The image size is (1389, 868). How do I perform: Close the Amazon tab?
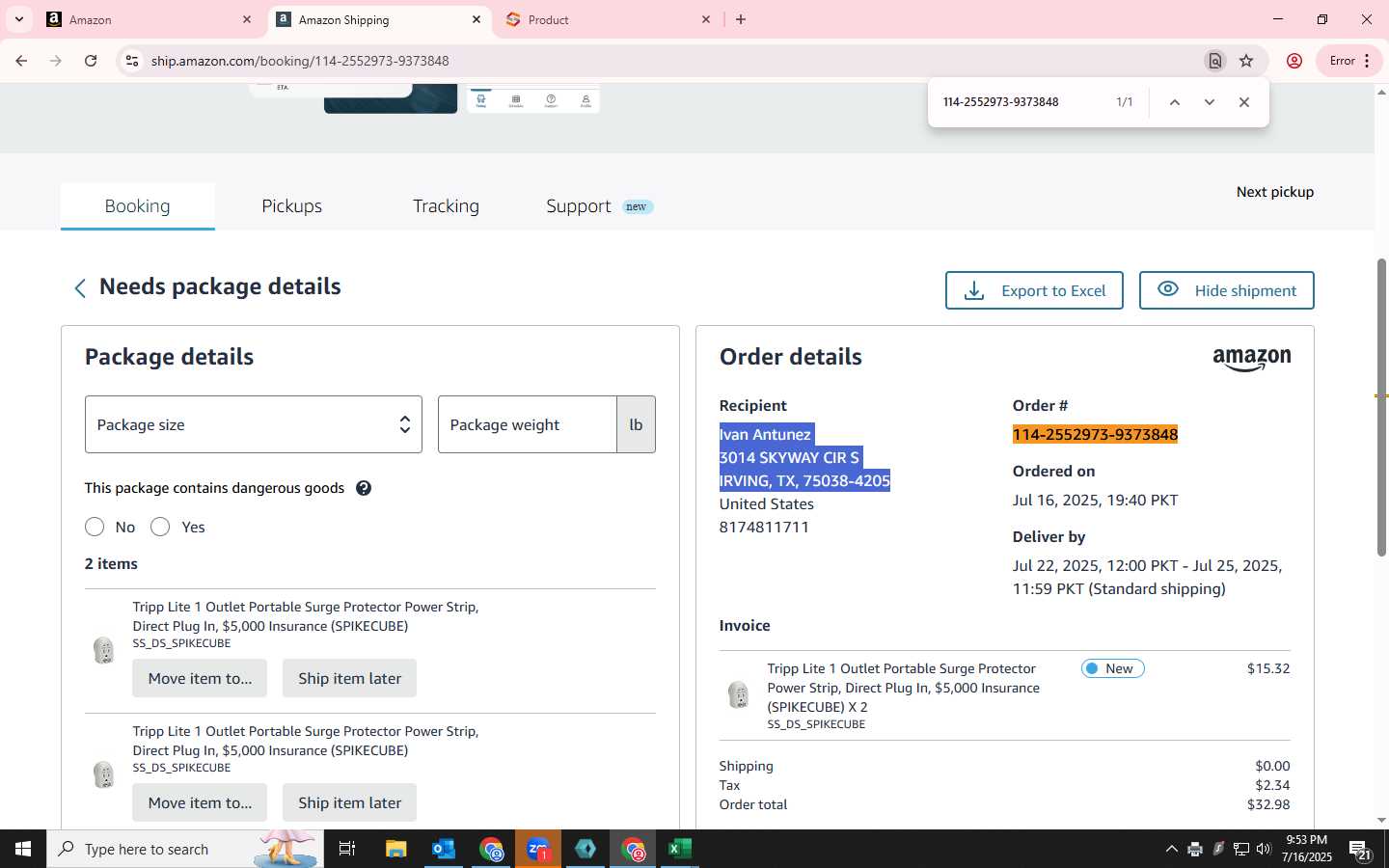click(247, 19)
